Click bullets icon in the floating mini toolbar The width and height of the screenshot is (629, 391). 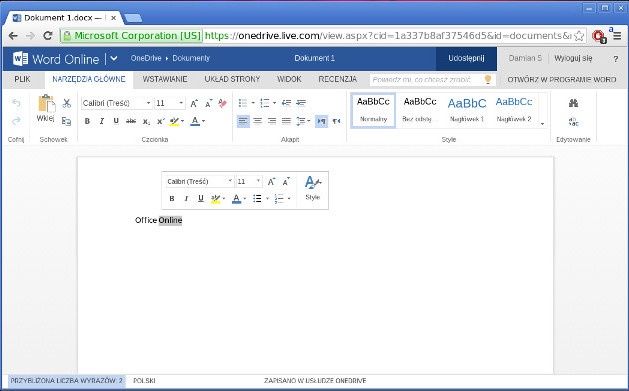257,199
